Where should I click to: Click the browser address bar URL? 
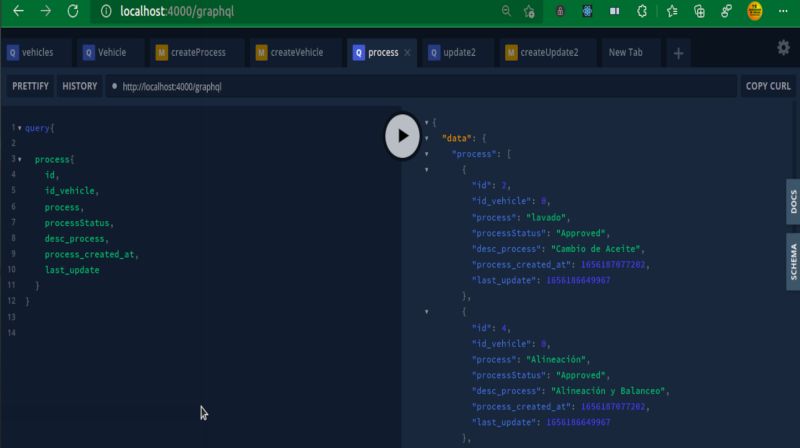click(177, 11)
